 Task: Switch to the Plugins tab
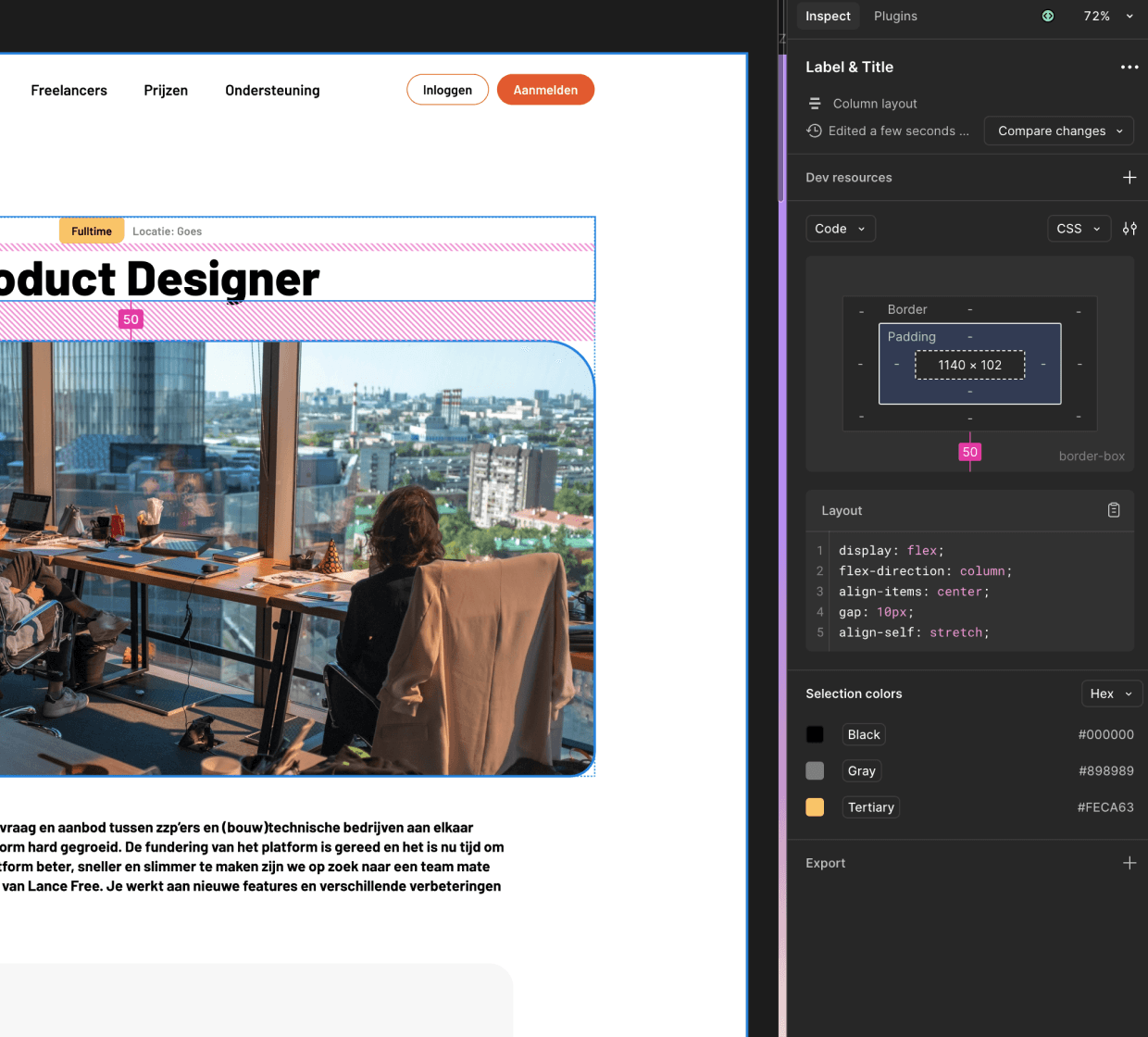click(895, 16)
